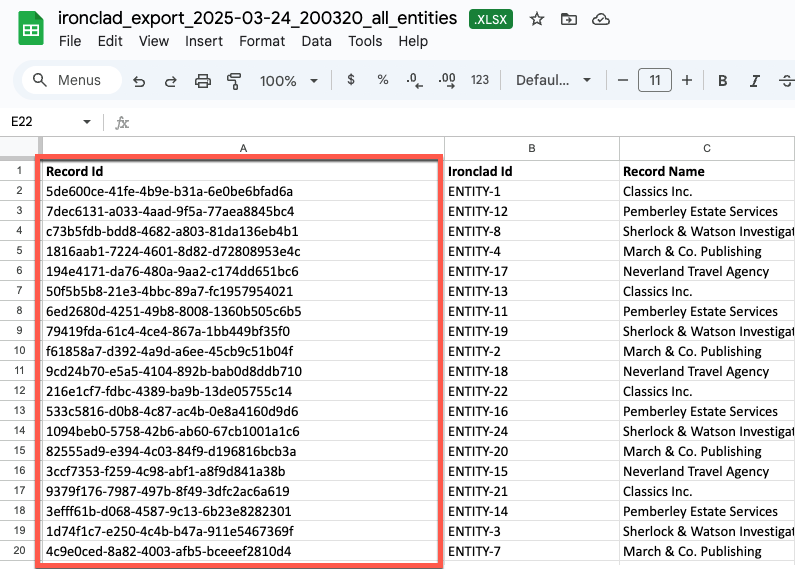Select column C header

(707, 148)
